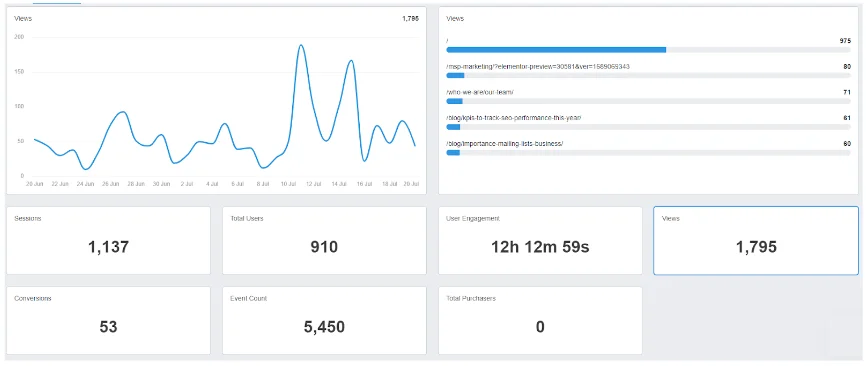Click the importance-mailing-lists-business views bar
This screenshot has width=866, height=366.
click(x=648, y=152)
